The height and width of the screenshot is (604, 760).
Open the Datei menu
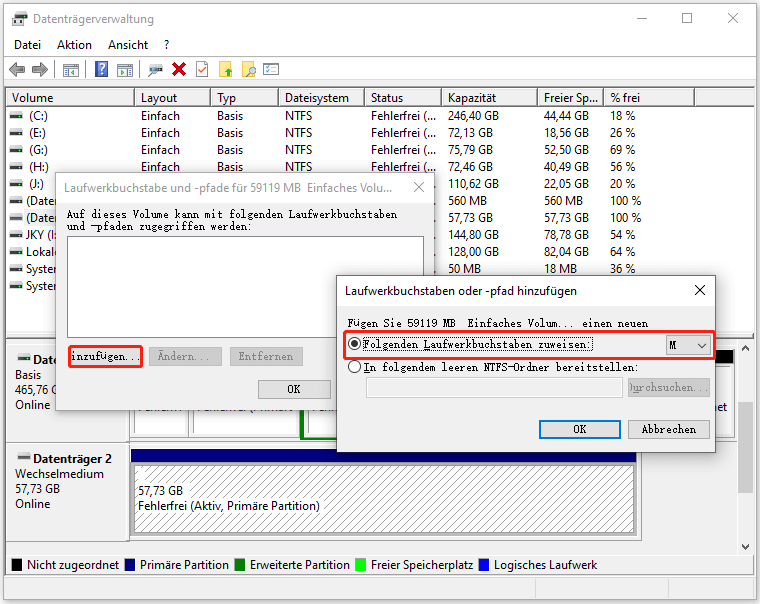pos(28,45)
